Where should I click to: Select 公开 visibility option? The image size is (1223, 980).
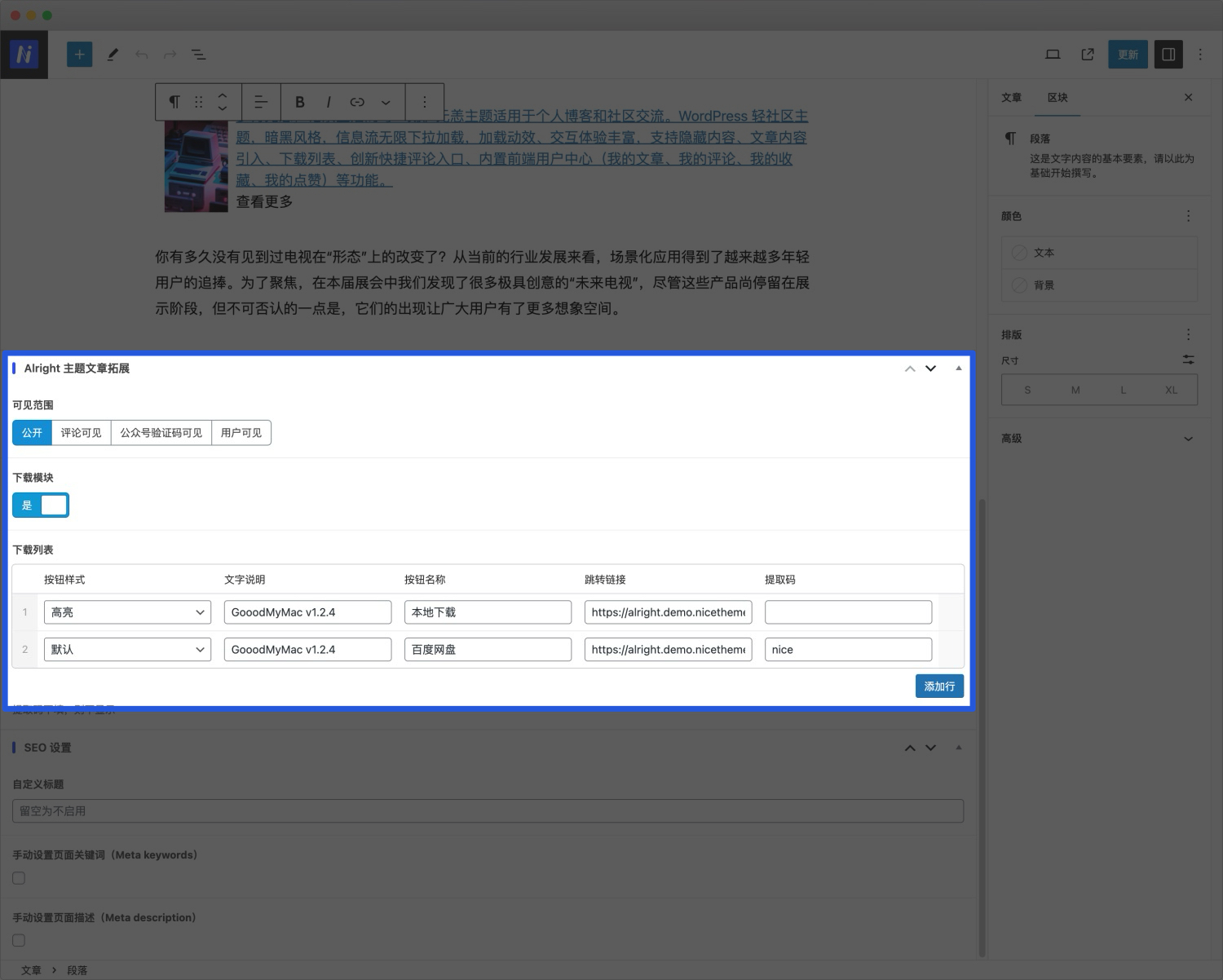tap(32, 433)
